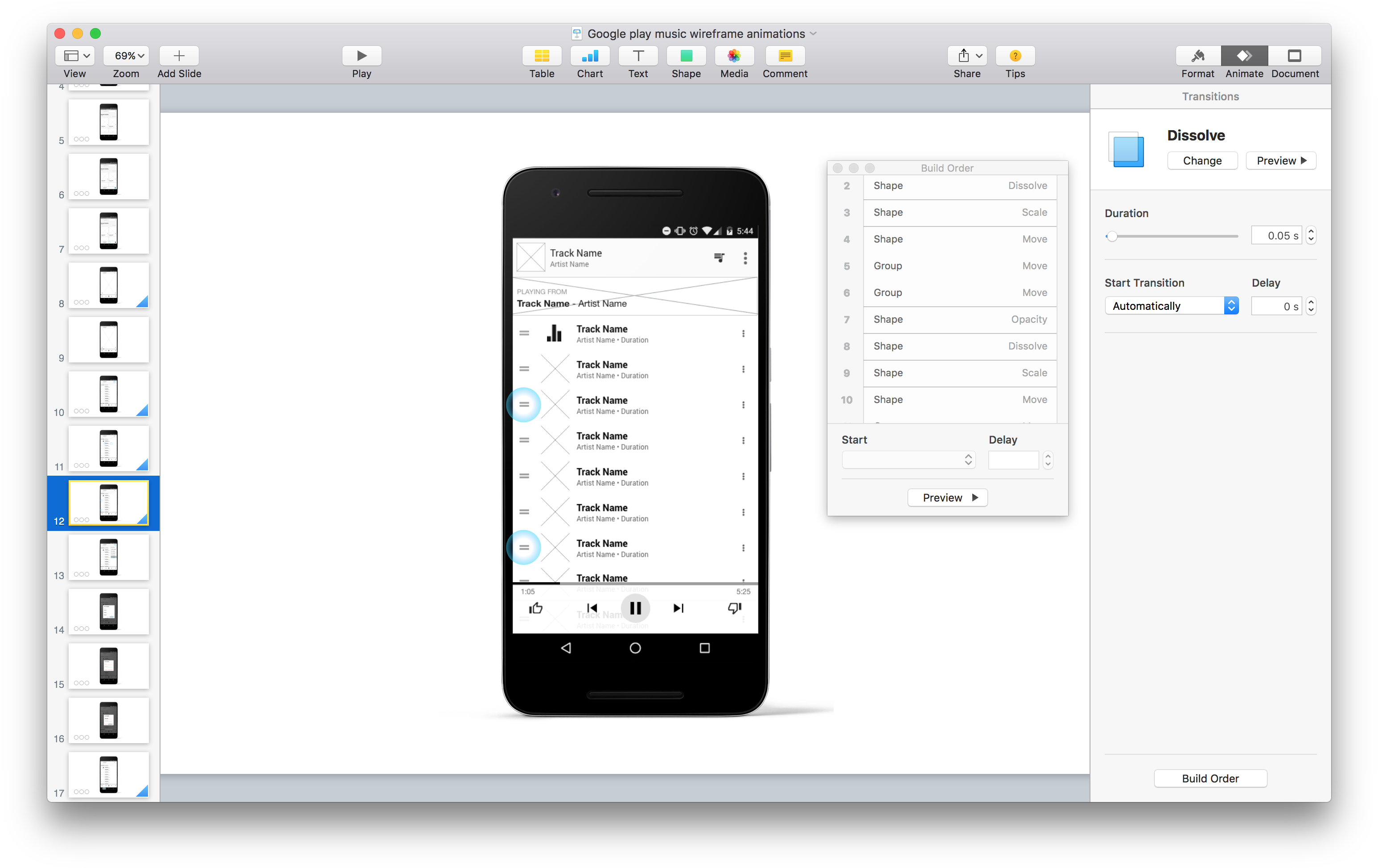Image resolution: width=1378 pixels, height=868 pixels.
Task: Click Build Order Delay input field
Action: click(1013, 460)
